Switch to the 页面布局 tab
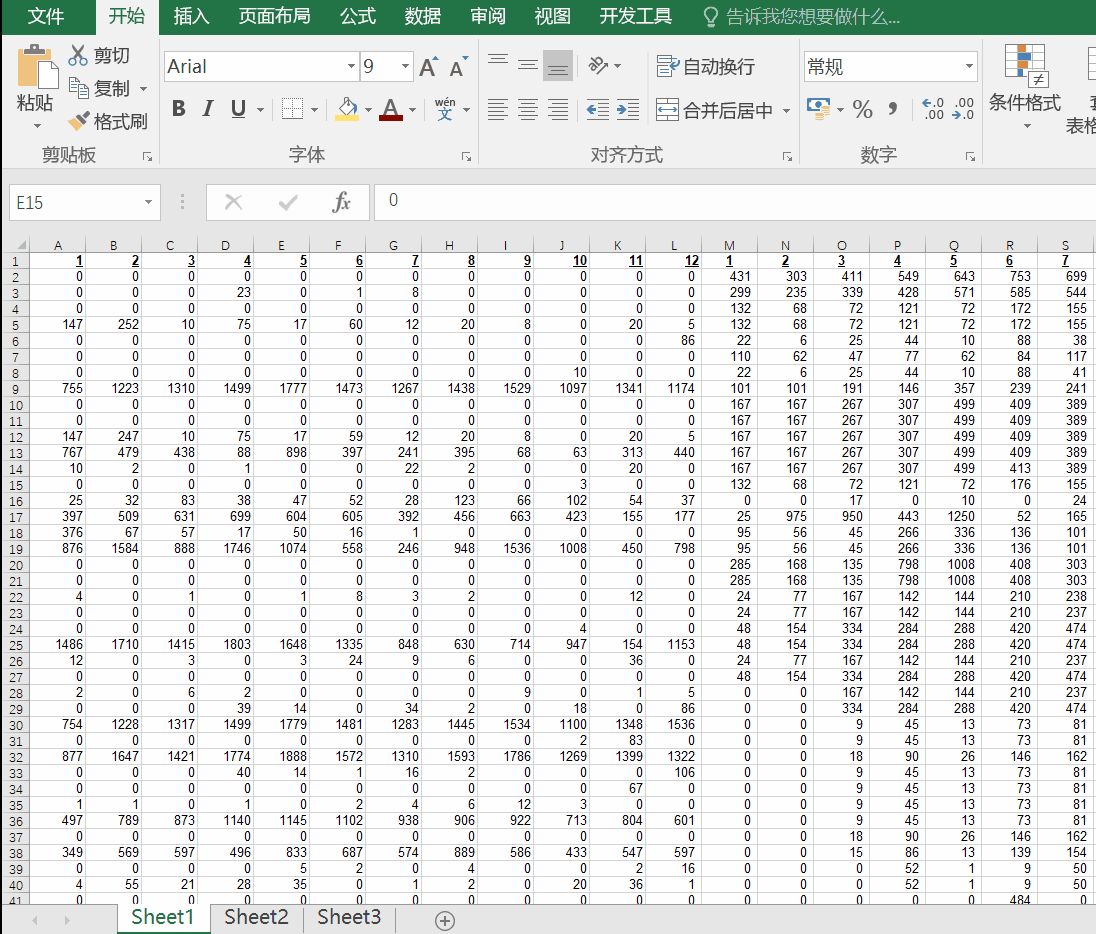 tap(275, 16)
